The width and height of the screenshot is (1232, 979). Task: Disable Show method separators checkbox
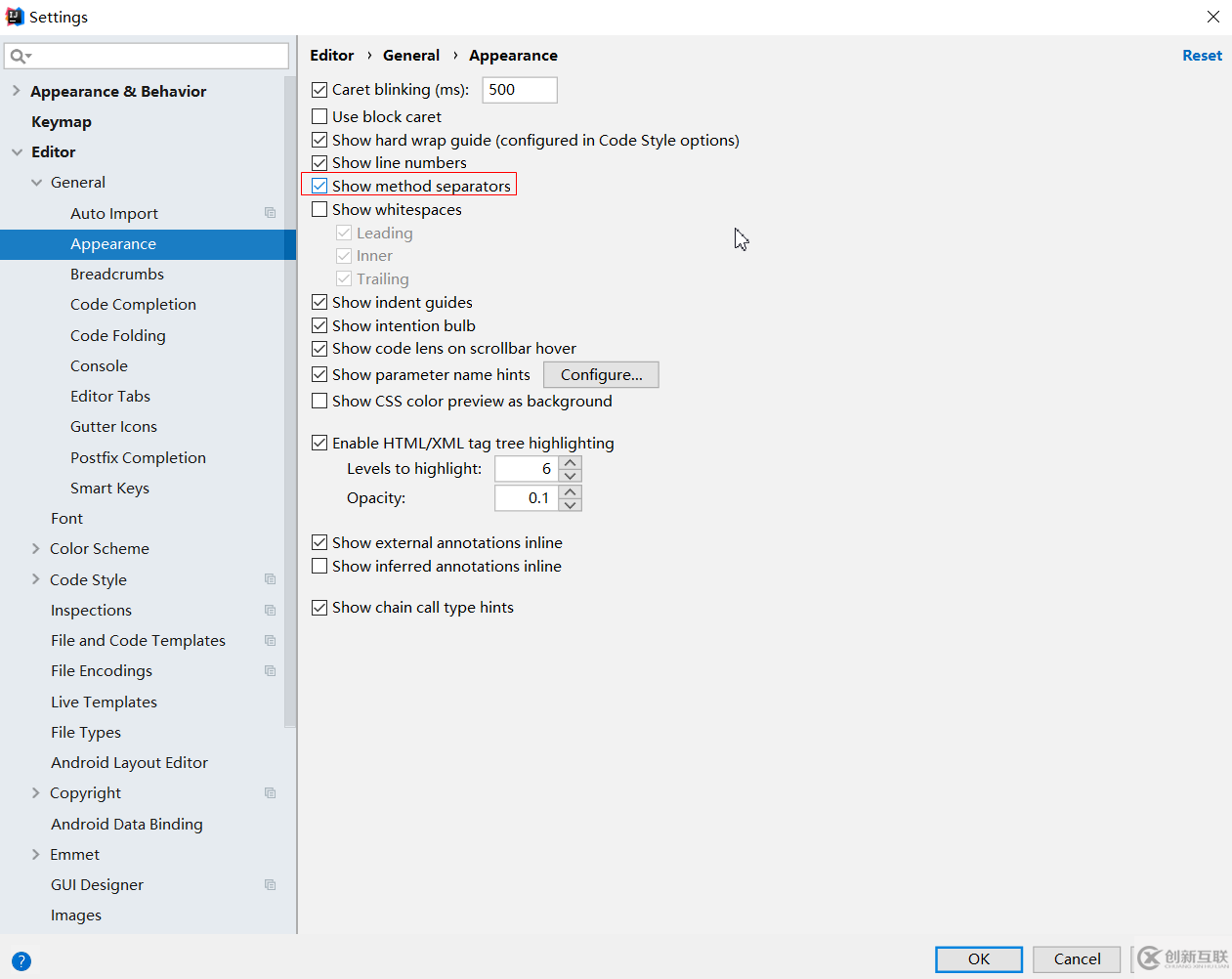click(320, 186)
